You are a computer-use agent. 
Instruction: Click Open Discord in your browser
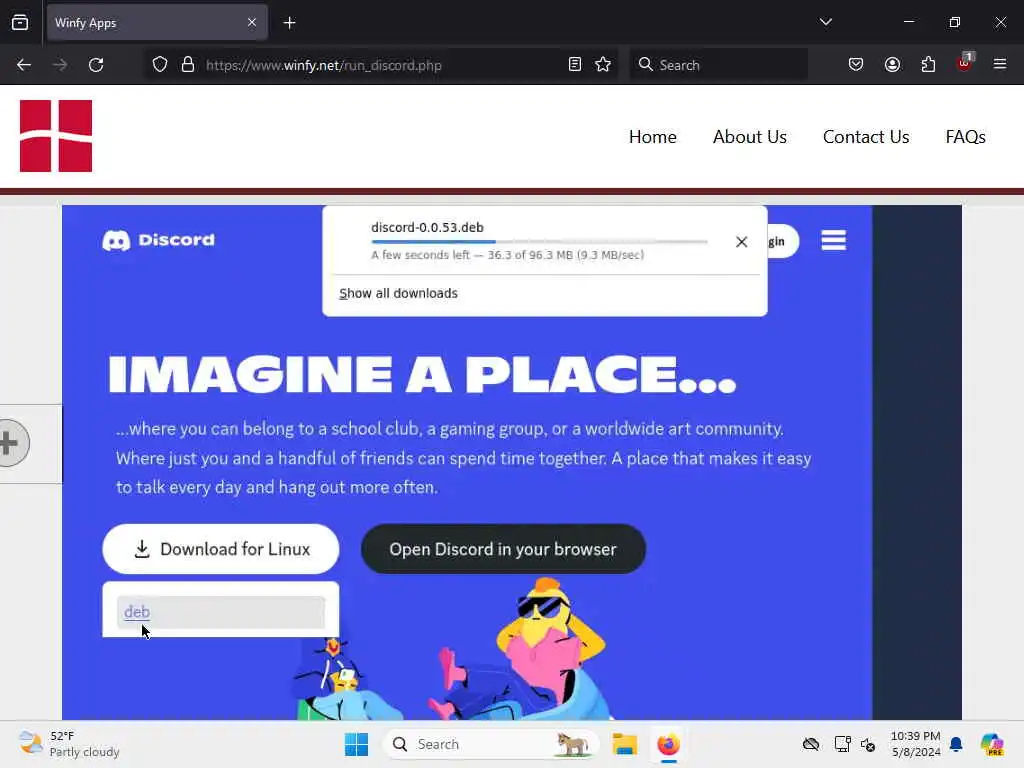point(503,549)
